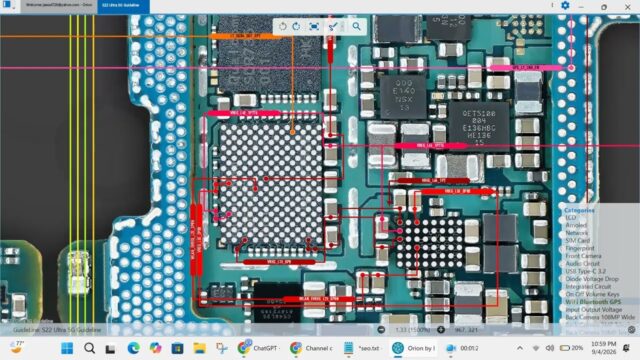Open Snipping Tool from taskbar

(222, 348)
